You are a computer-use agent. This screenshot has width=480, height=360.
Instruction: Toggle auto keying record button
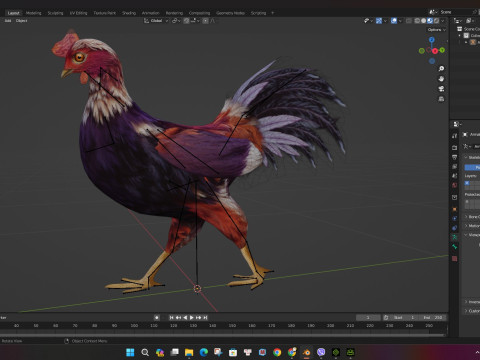click(x=156, y=318)
